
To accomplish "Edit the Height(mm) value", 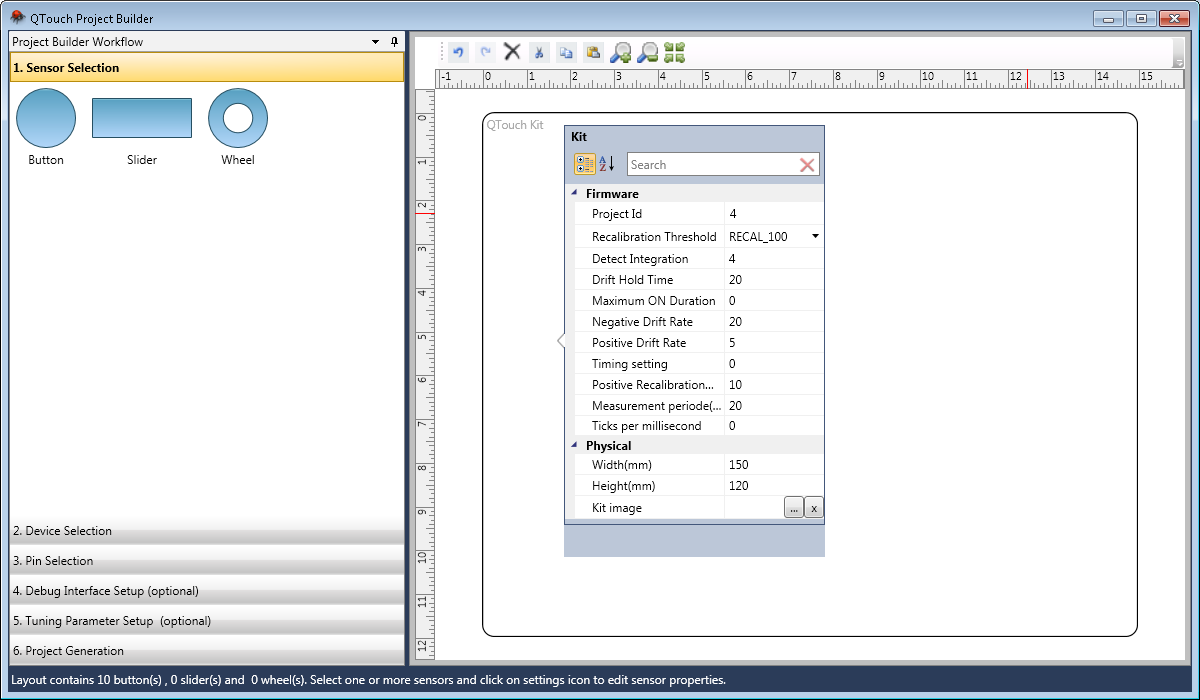I will pyautogui.click(x=774, y=486).
